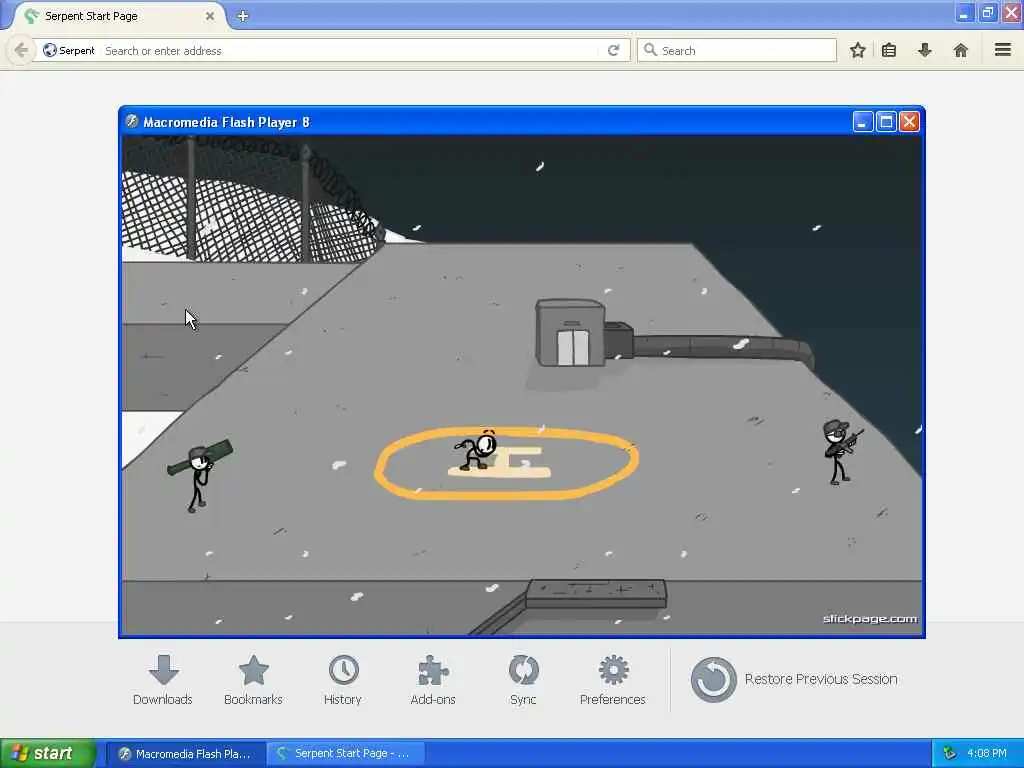Close the Serpent Start Page tab
Screen dimensions: 1024x768
click(210, 16)
